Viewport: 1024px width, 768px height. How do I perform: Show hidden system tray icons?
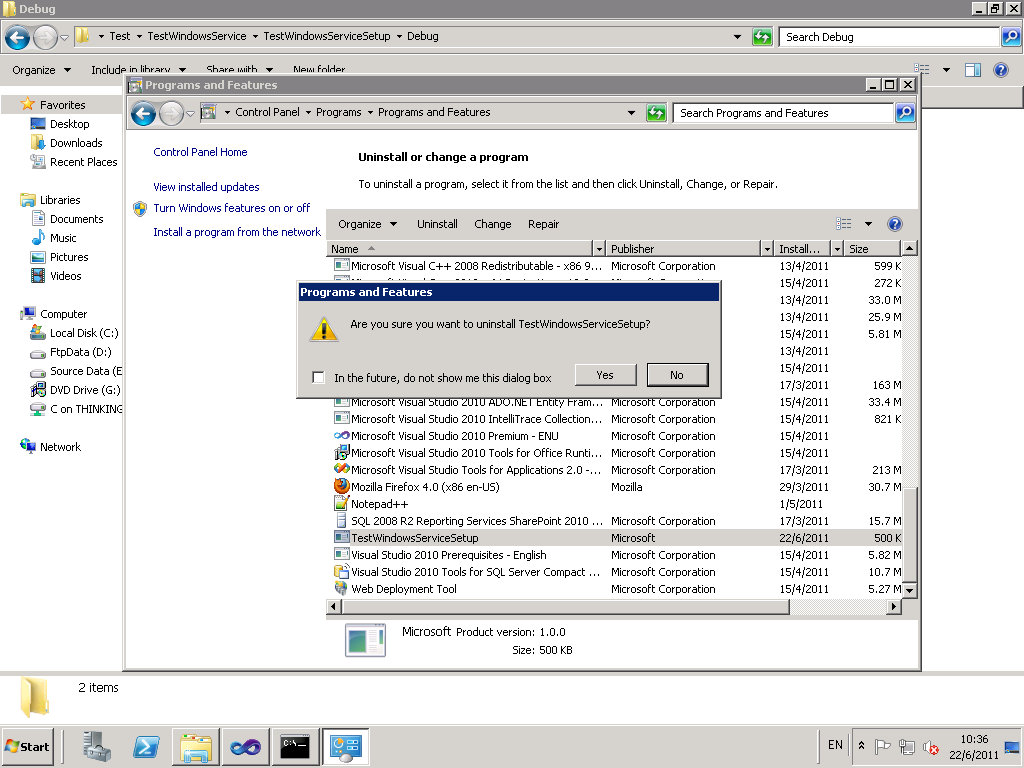861,746
